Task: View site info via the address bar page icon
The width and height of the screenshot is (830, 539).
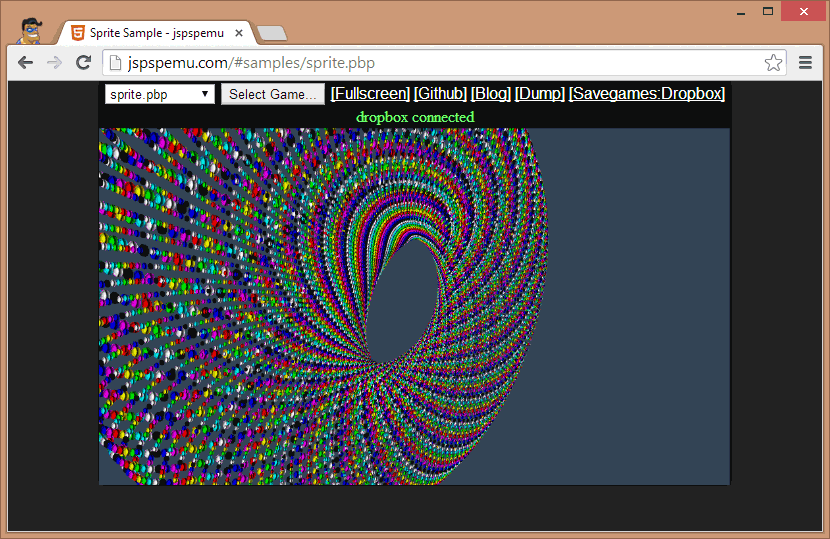Action: [115, 63]
